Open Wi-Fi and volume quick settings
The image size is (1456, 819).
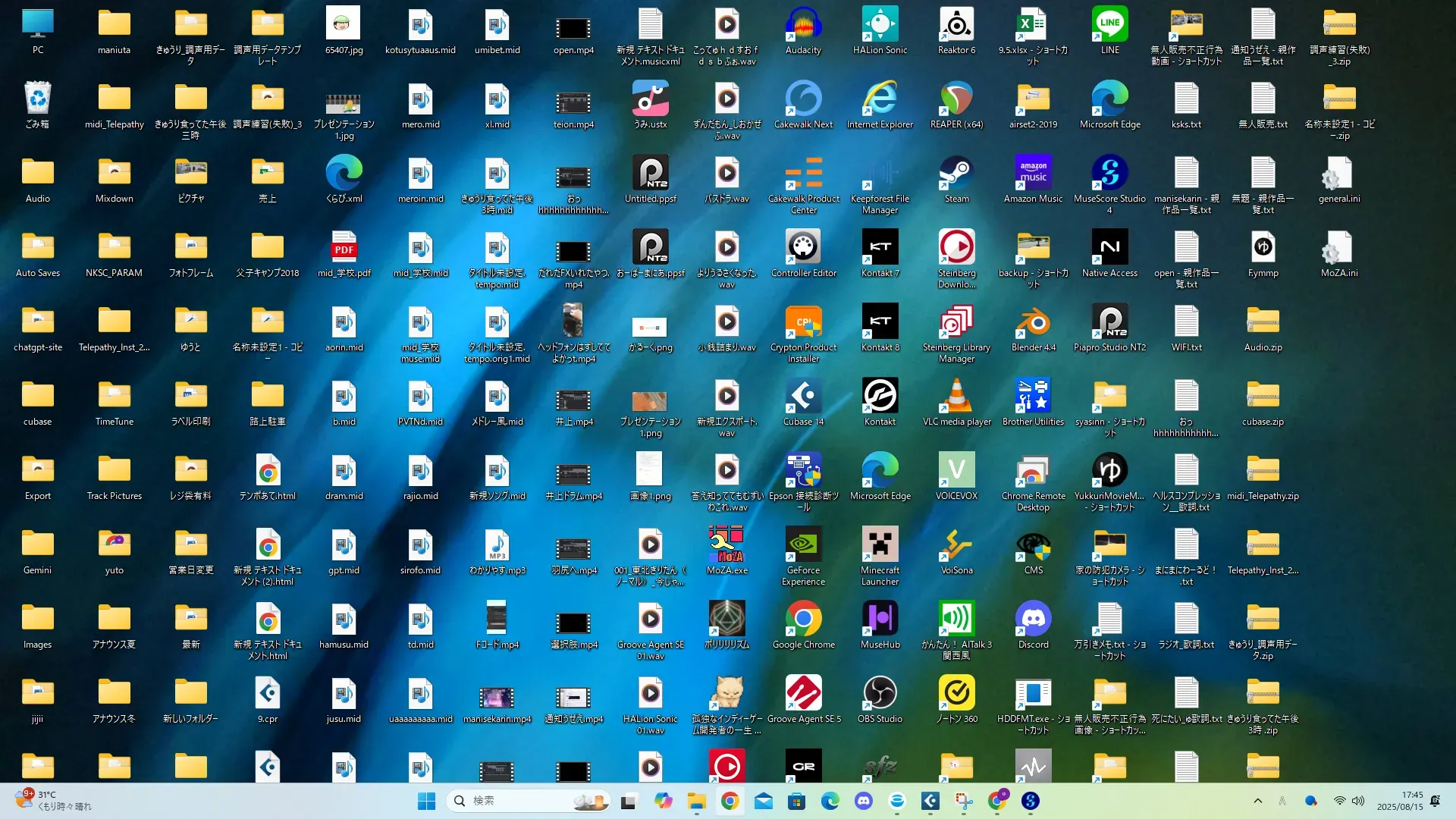(x=1348, y=801)
